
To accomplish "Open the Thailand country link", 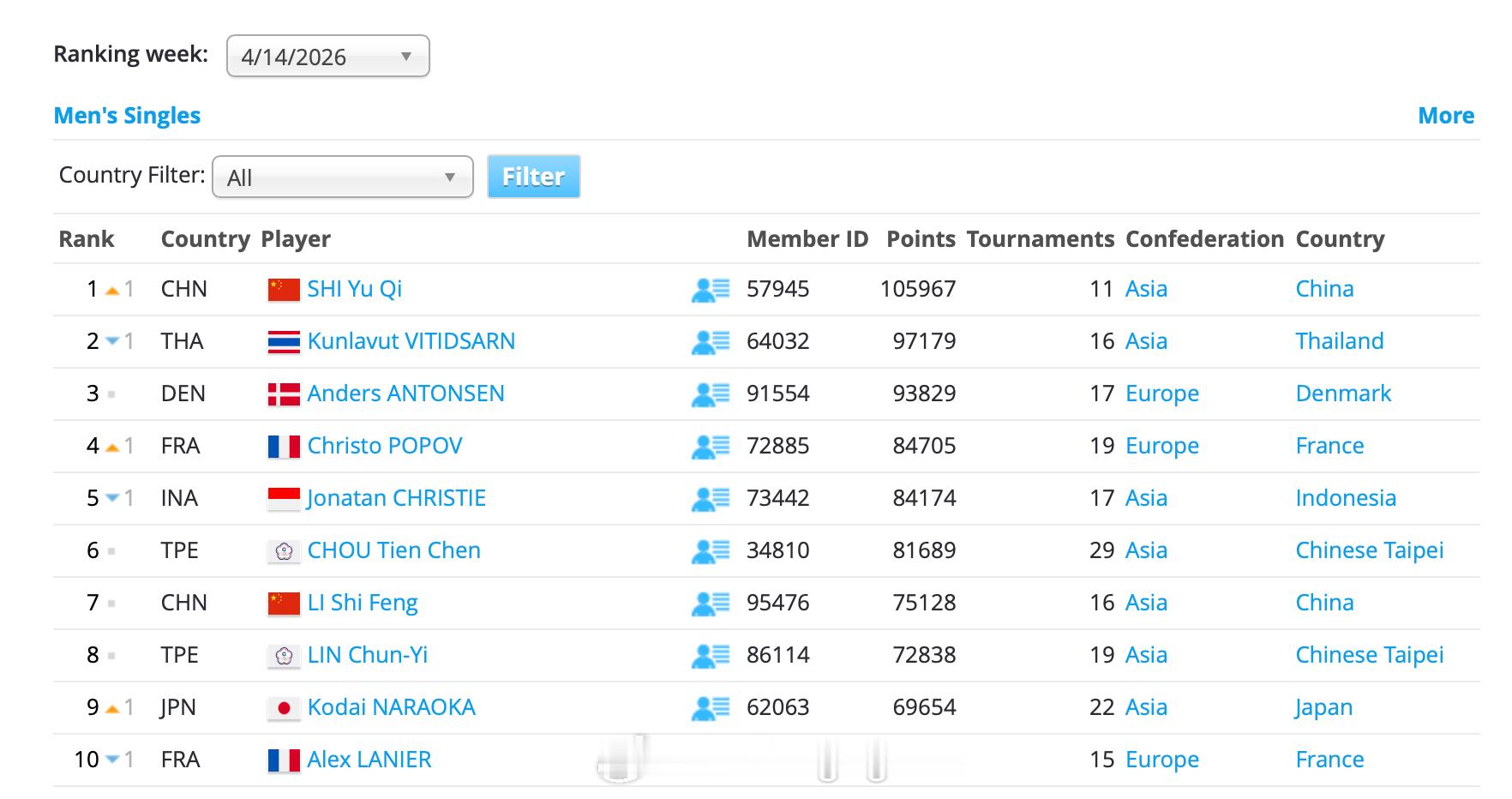I will (x=1340, y=341).
